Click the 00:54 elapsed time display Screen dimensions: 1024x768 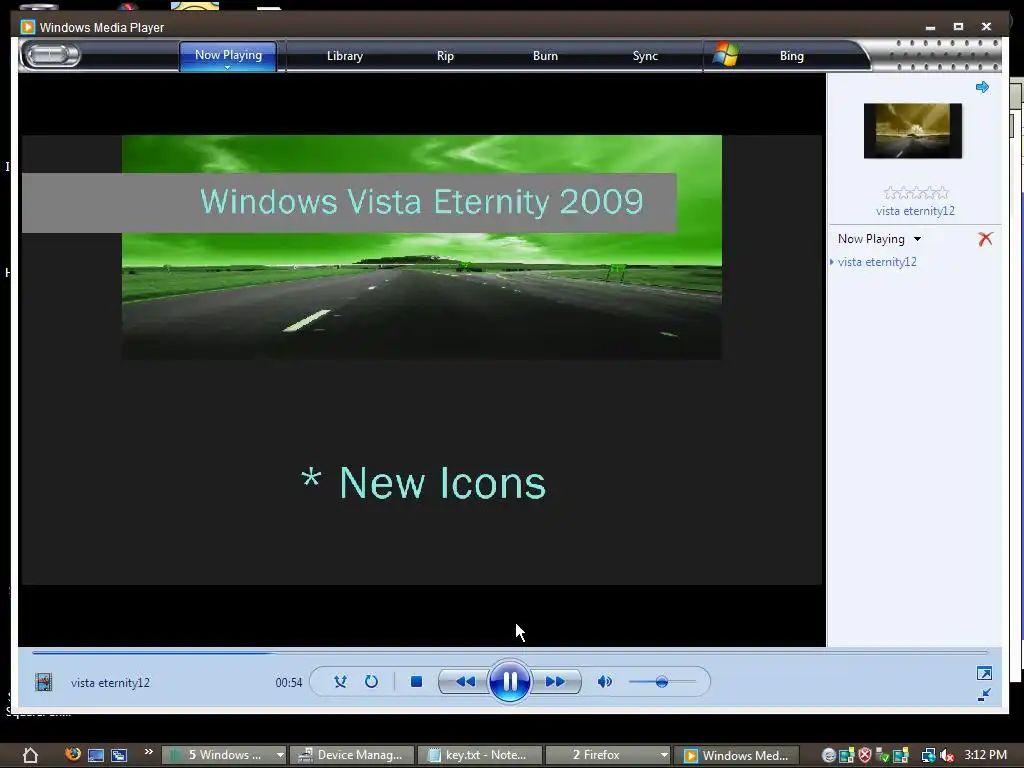[x=289, y=682]
